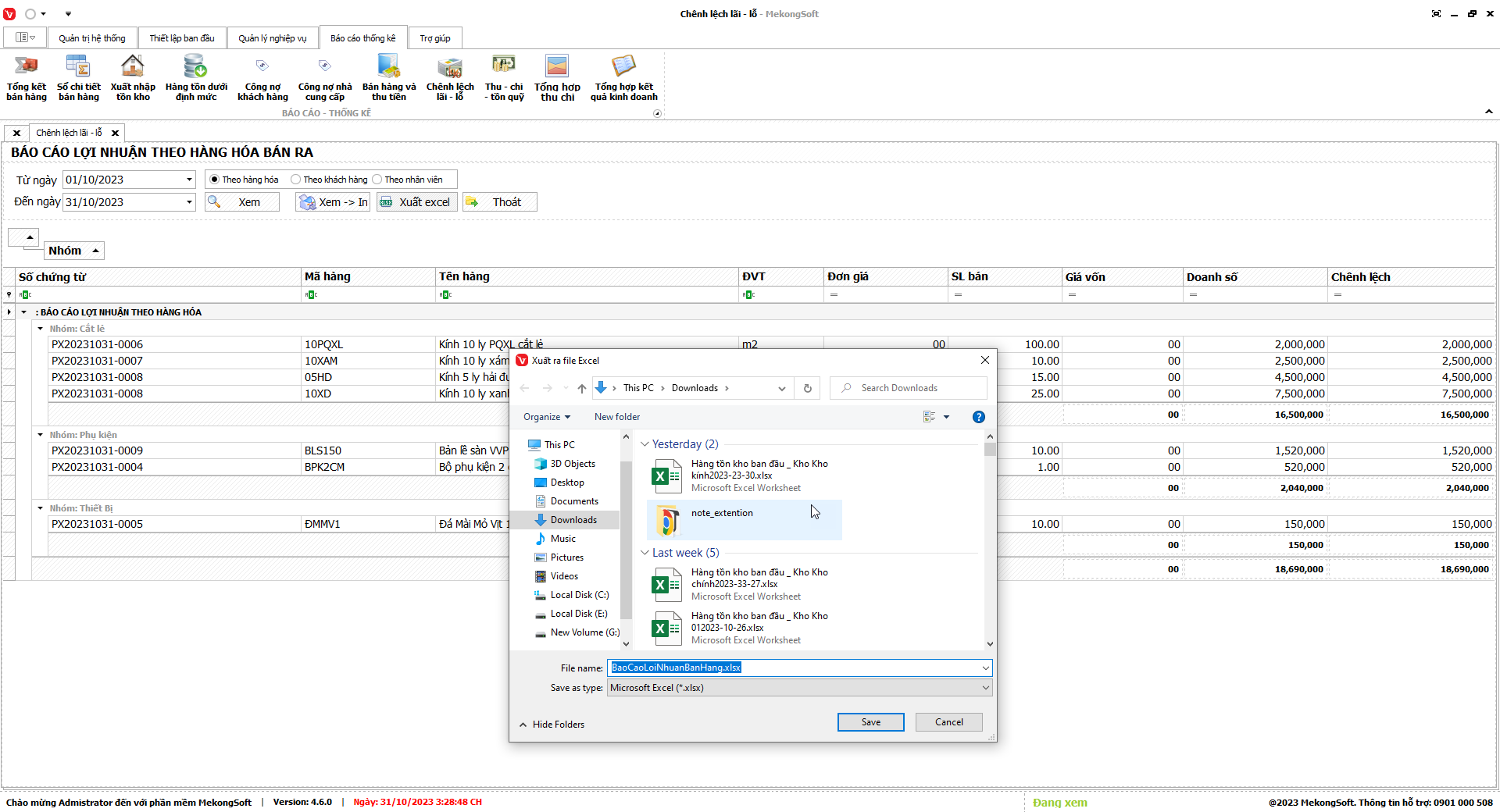Expand the Save as type dropdown
The width and height of the screenshot is (1500, 812).
[x=985, y=688]
